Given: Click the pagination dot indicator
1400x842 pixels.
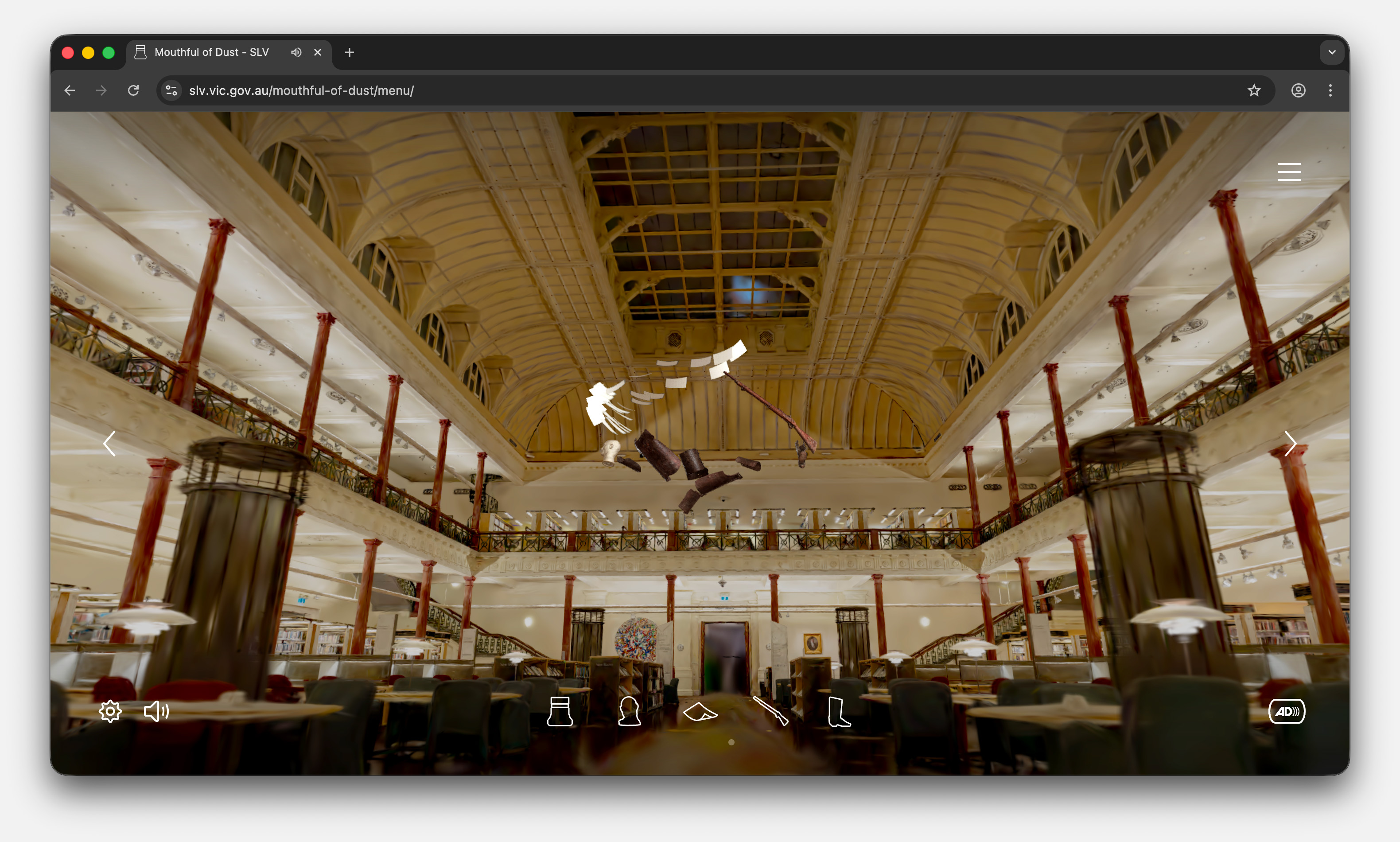Looking at the screenshot, I should tap(731, 741).
